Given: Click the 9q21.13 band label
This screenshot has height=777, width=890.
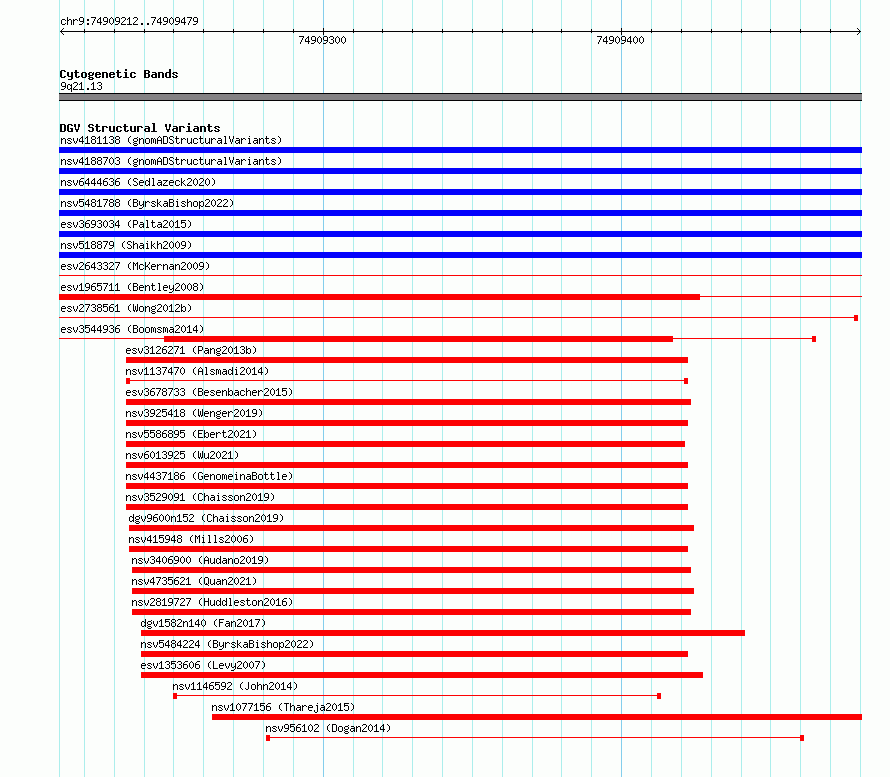Looking at the screenshot, I should click(81, 86).
